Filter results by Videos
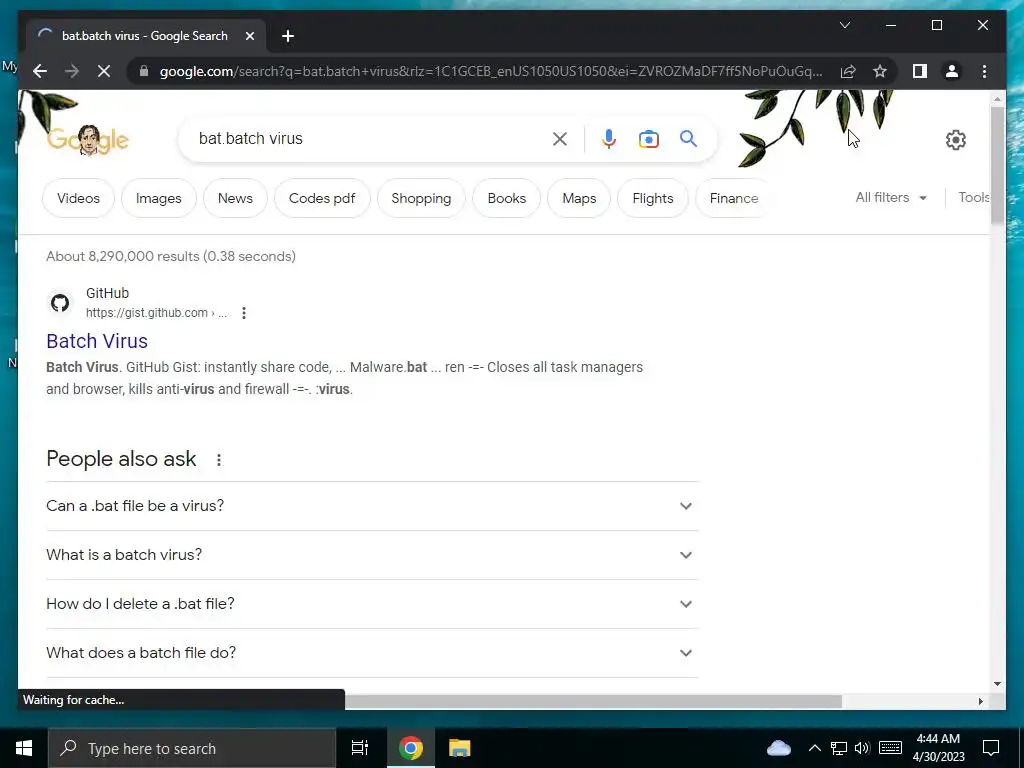The height and width of the screenshot is (768, 1024). coord(78,198)
